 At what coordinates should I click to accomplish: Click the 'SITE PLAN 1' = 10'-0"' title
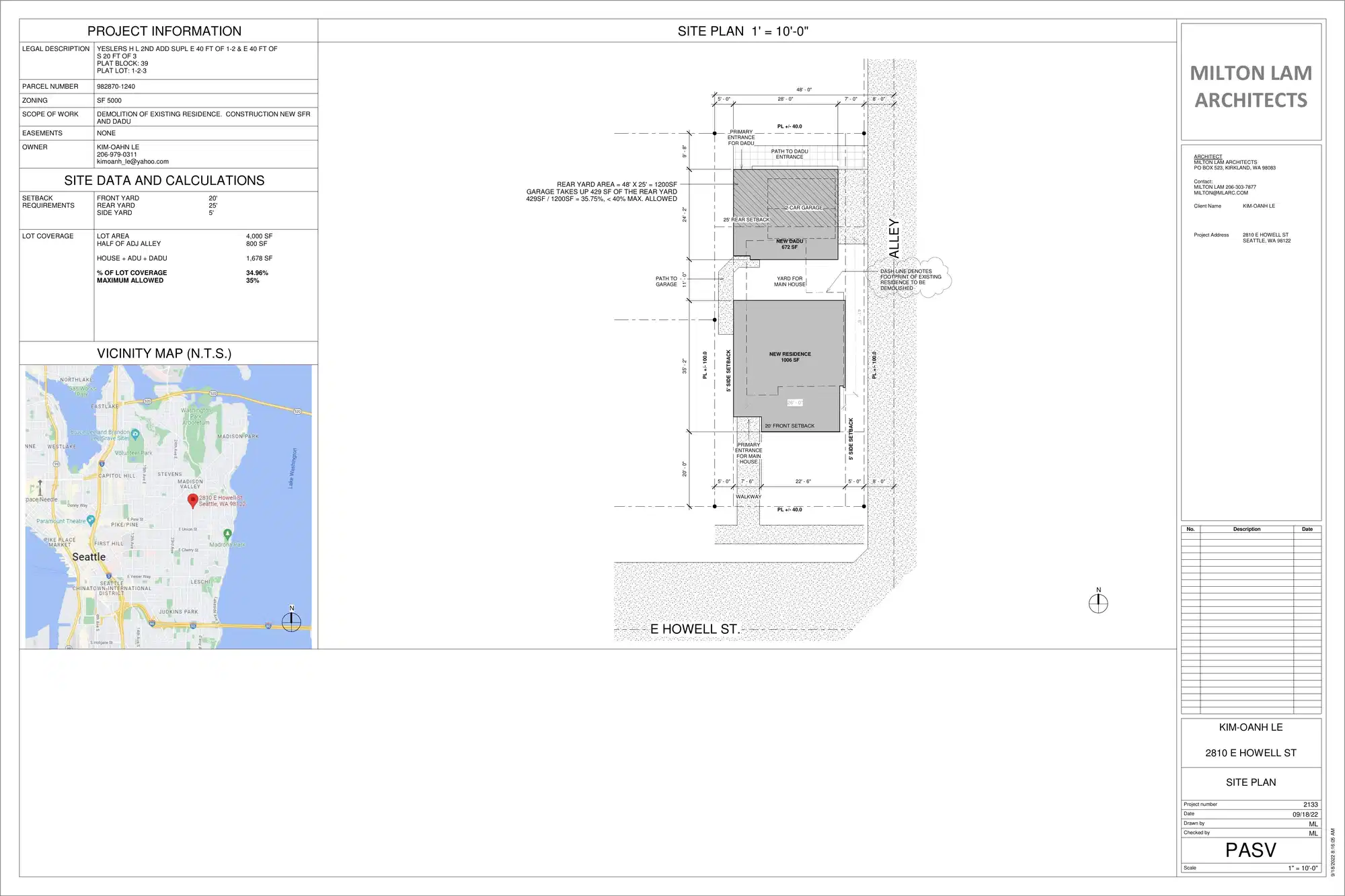tap(742, 31)
